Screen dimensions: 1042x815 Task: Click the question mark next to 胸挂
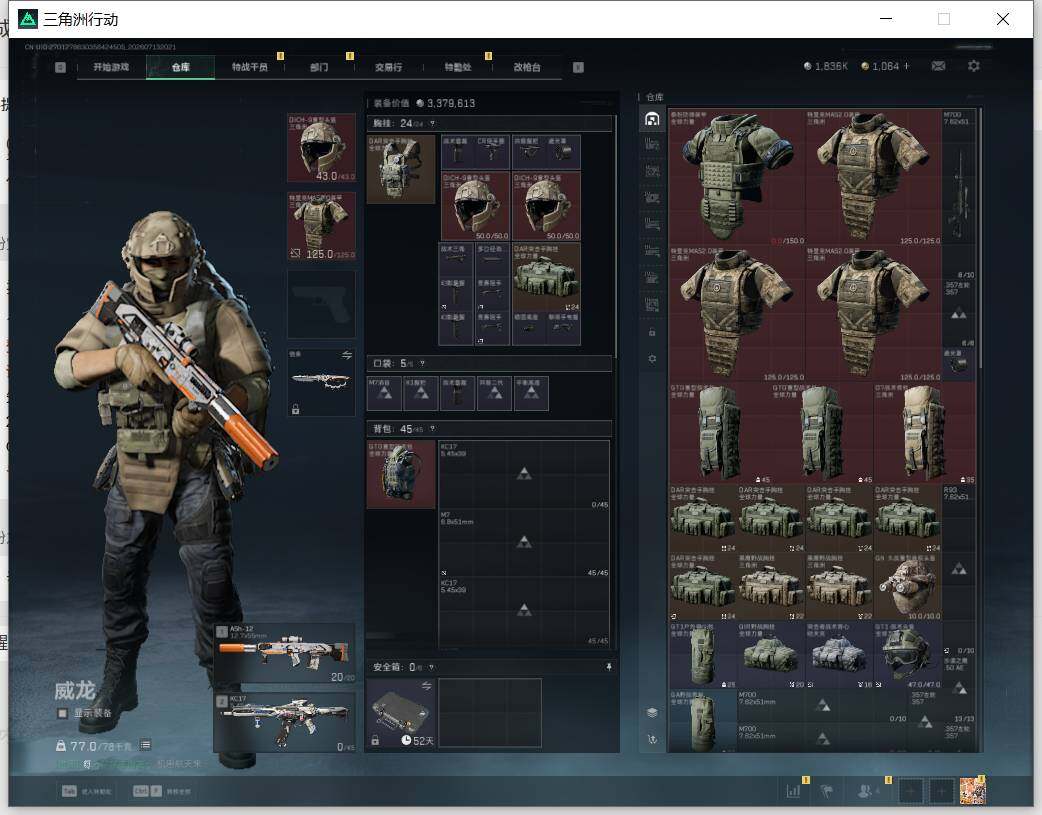click(x=432, y=124)
